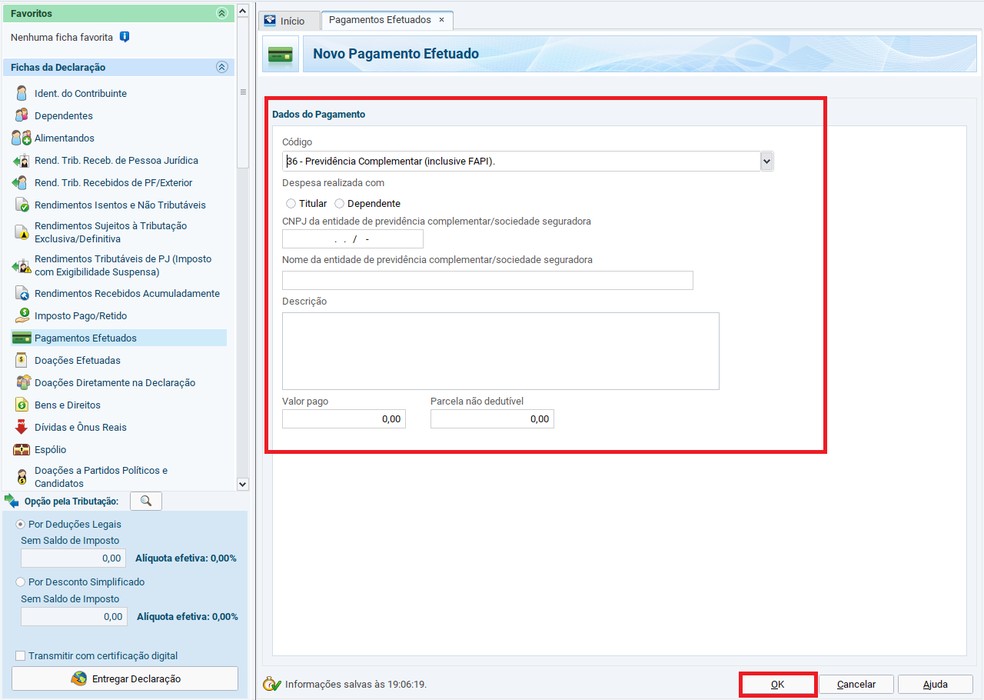Select the Titular radio button
Viewport: 984px width, 700px height.
tap(291, 204)
